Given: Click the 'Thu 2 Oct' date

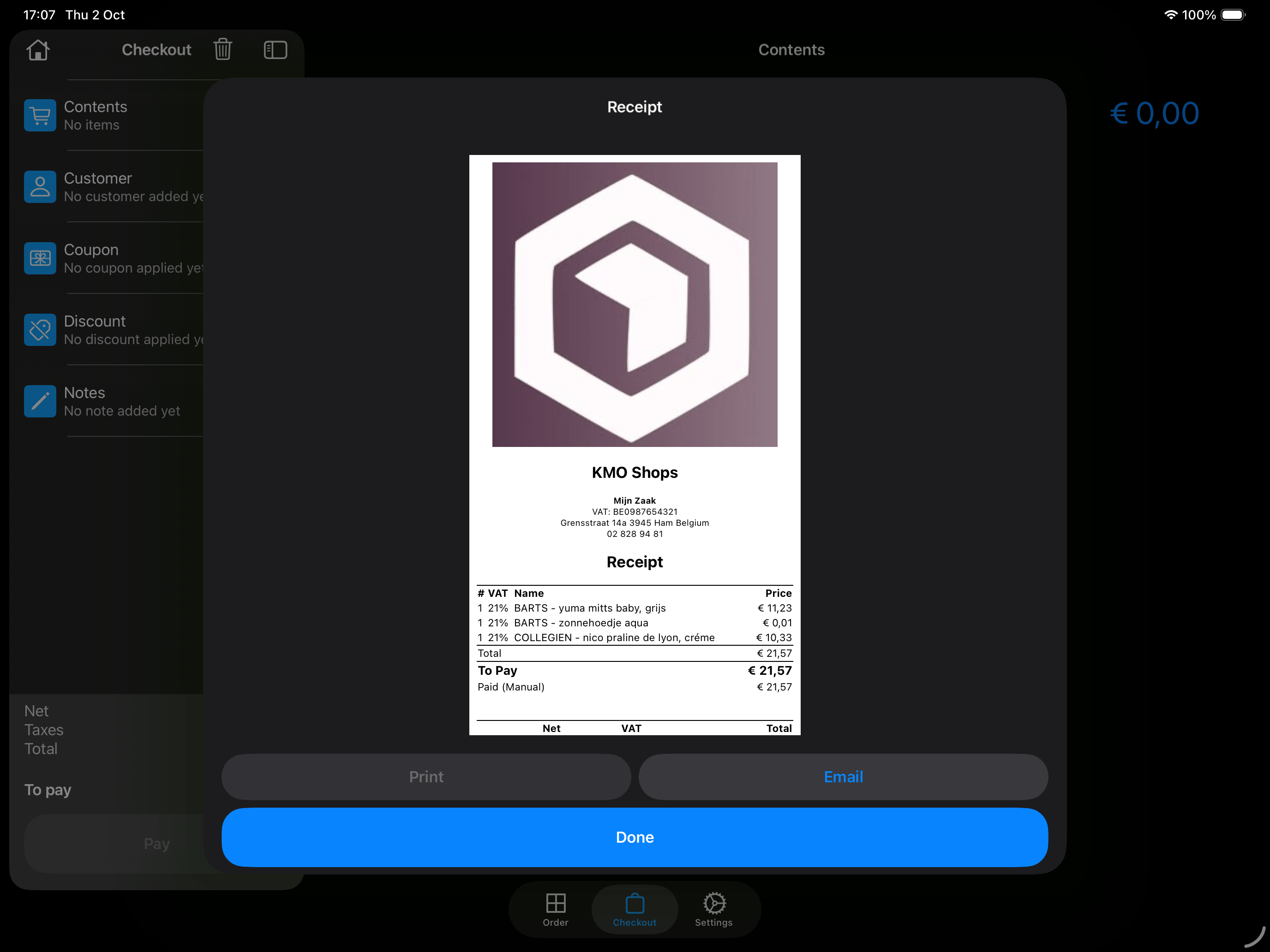Looking at the screenshot, I should pyautogui.click(x=95, y=15).
